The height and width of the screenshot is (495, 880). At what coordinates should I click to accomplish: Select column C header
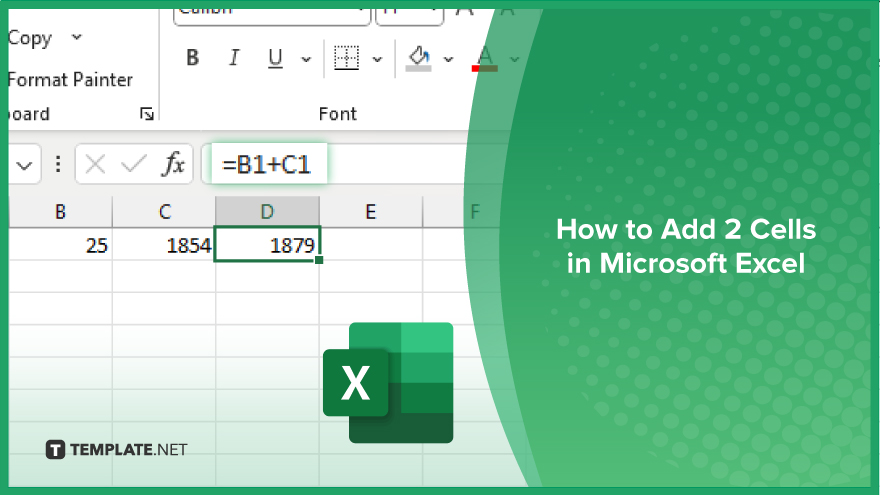pos(164,212)
